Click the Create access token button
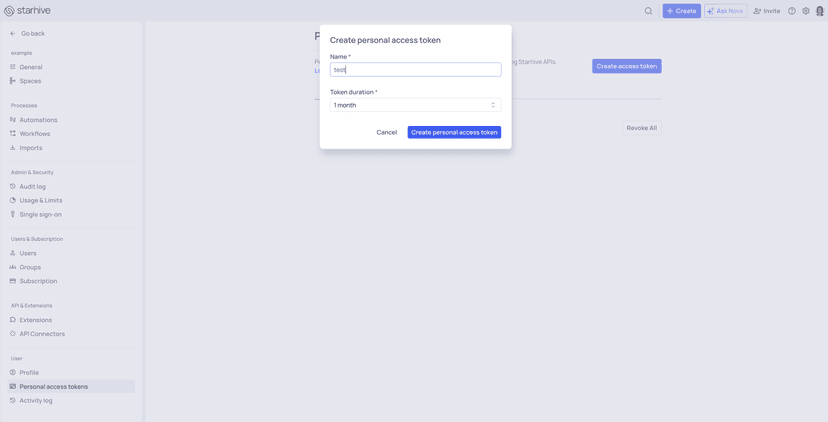 click(627, 66)
